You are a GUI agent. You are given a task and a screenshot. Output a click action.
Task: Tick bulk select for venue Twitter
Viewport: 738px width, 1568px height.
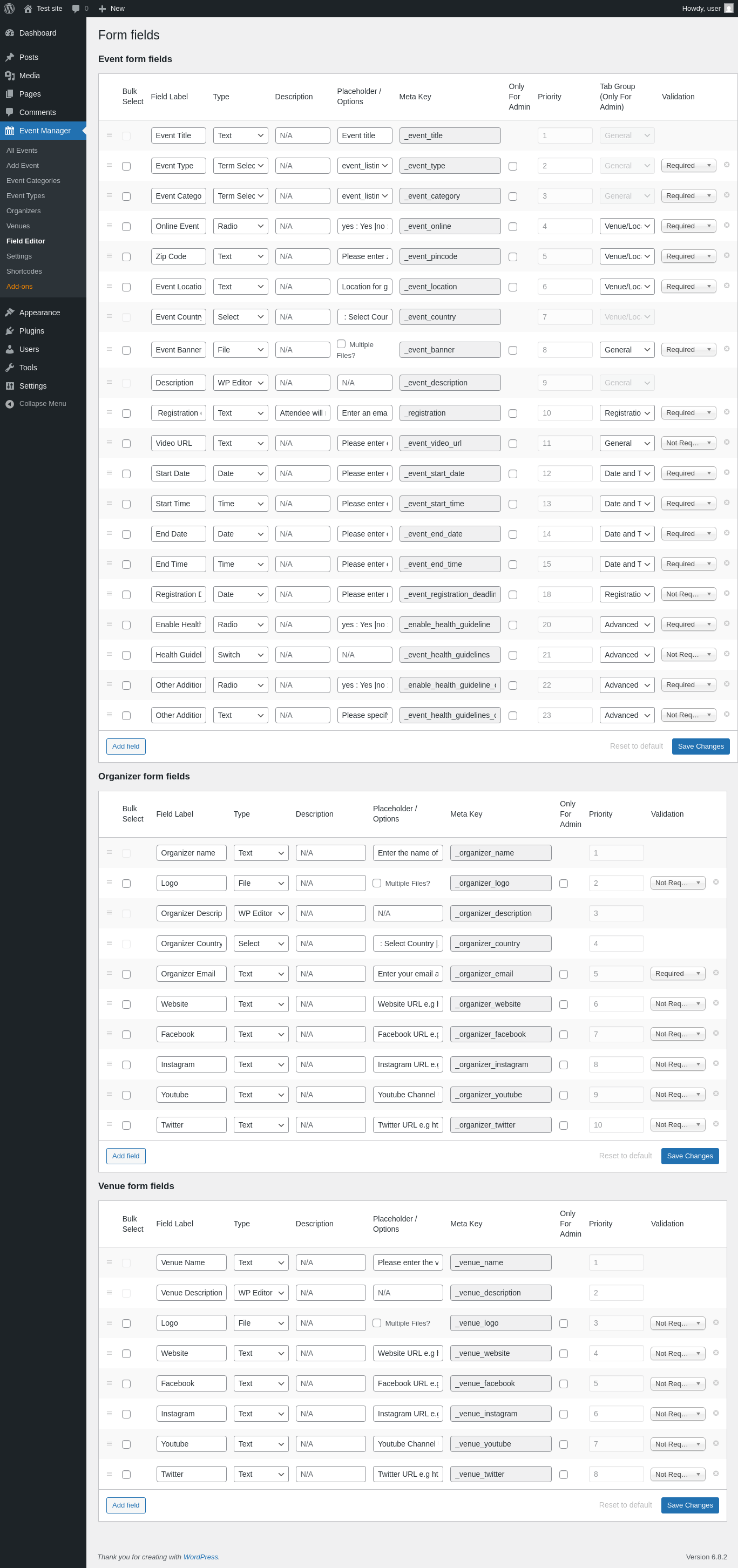[126, 1475]
